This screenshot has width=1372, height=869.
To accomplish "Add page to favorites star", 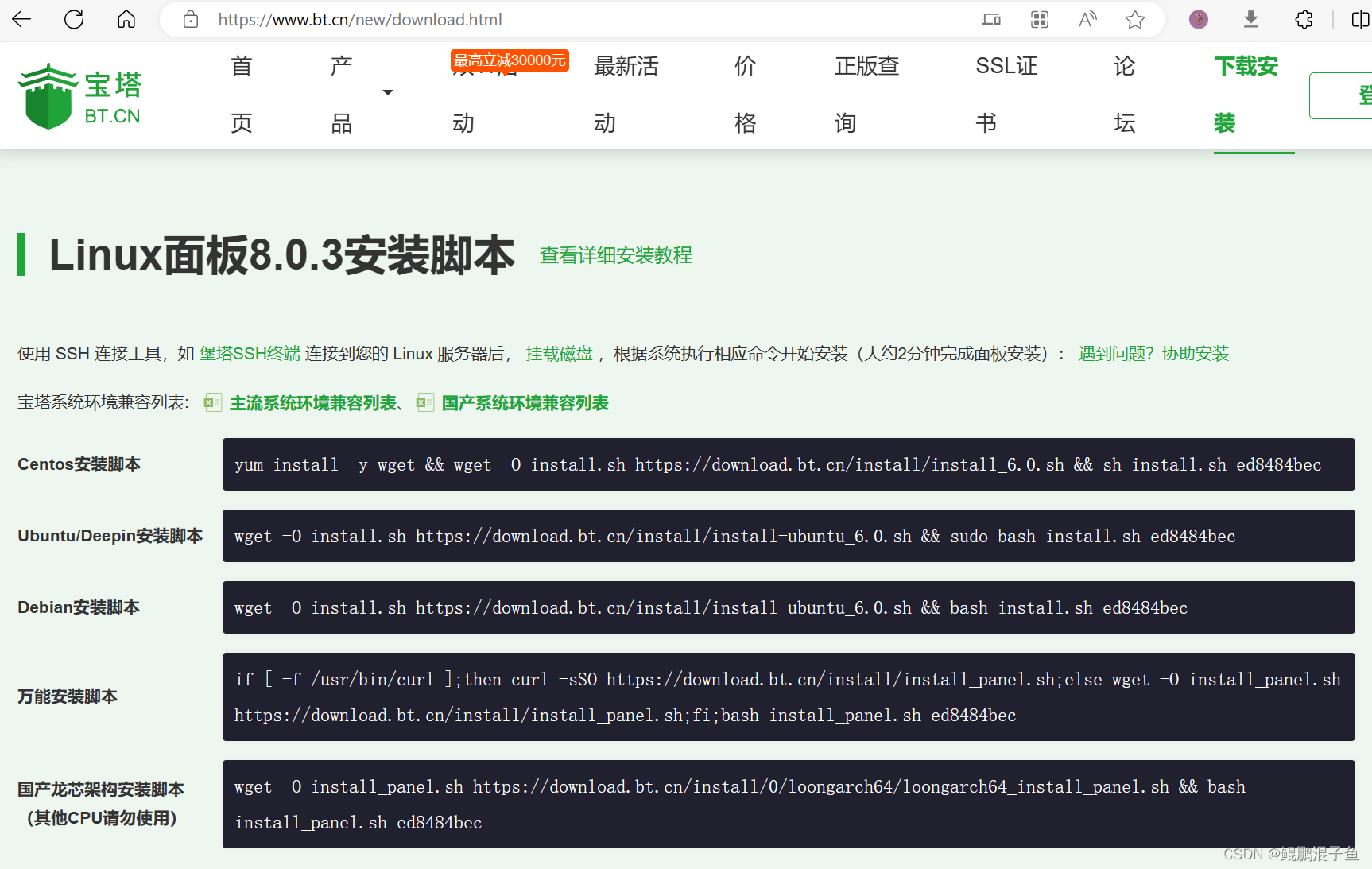I will point(1135,19).
